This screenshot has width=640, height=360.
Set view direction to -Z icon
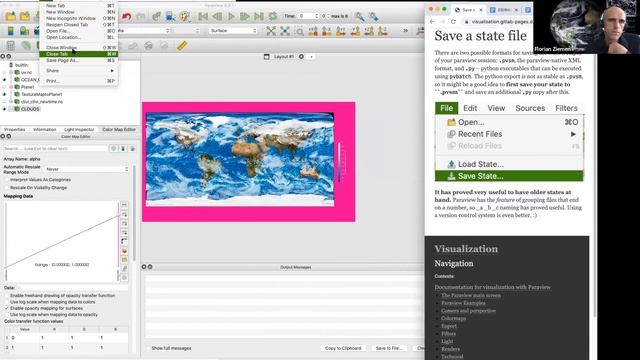pyautogui.click(x=382, y=31)
